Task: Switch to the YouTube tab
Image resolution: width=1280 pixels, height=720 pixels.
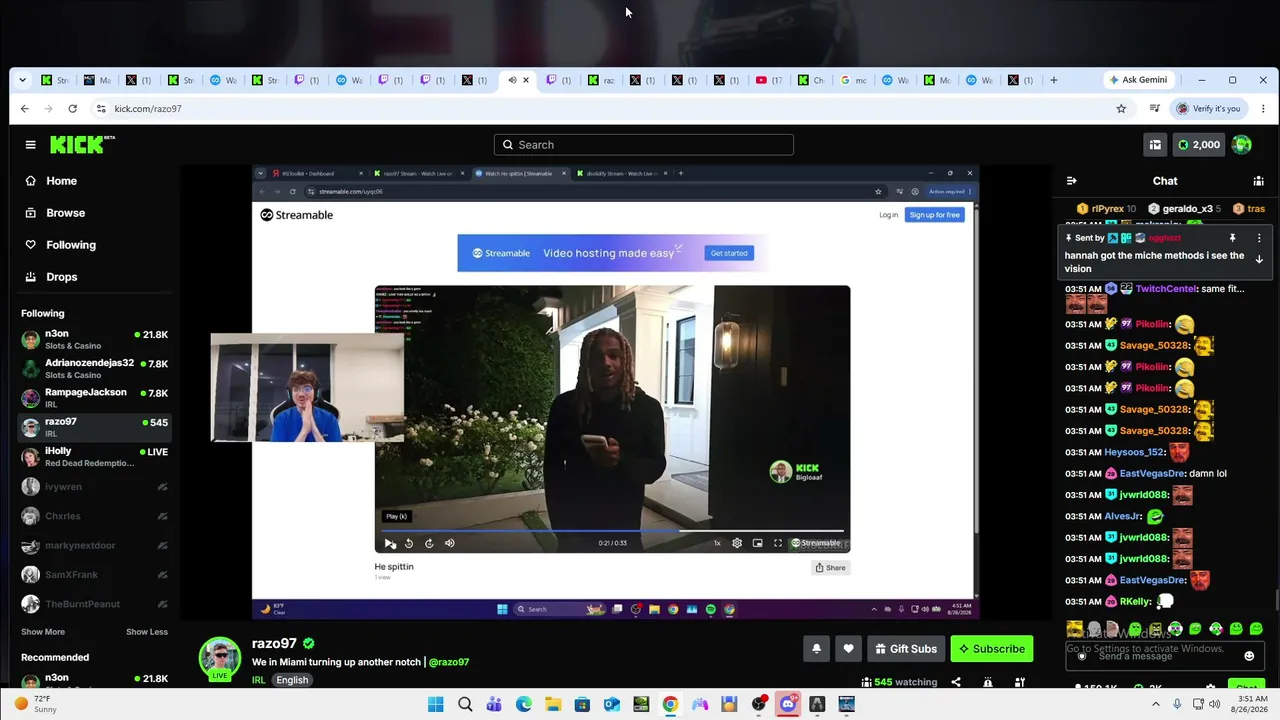Action: (769, 80)
